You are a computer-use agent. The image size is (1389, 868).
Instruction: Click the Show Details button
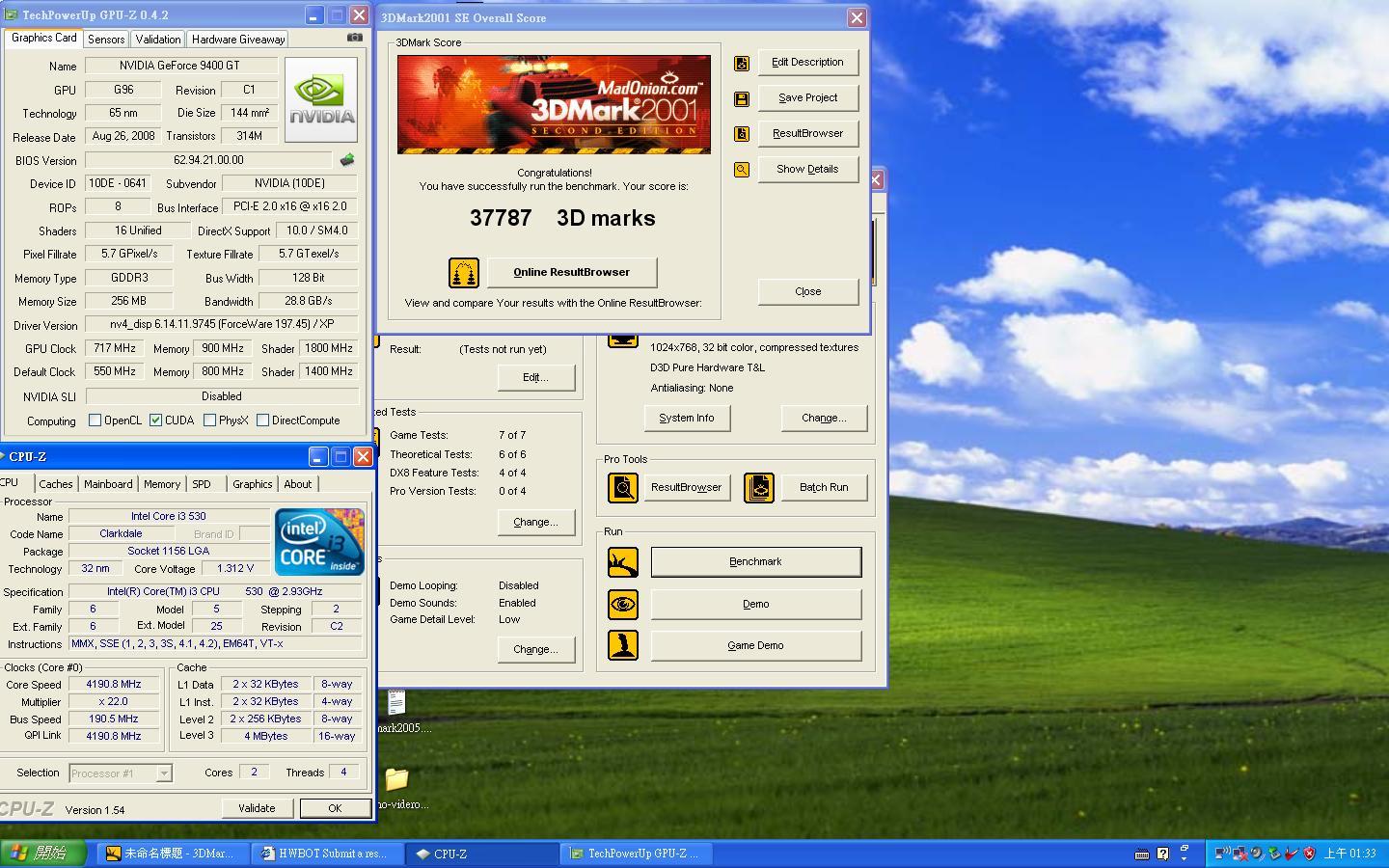[807, 170]
